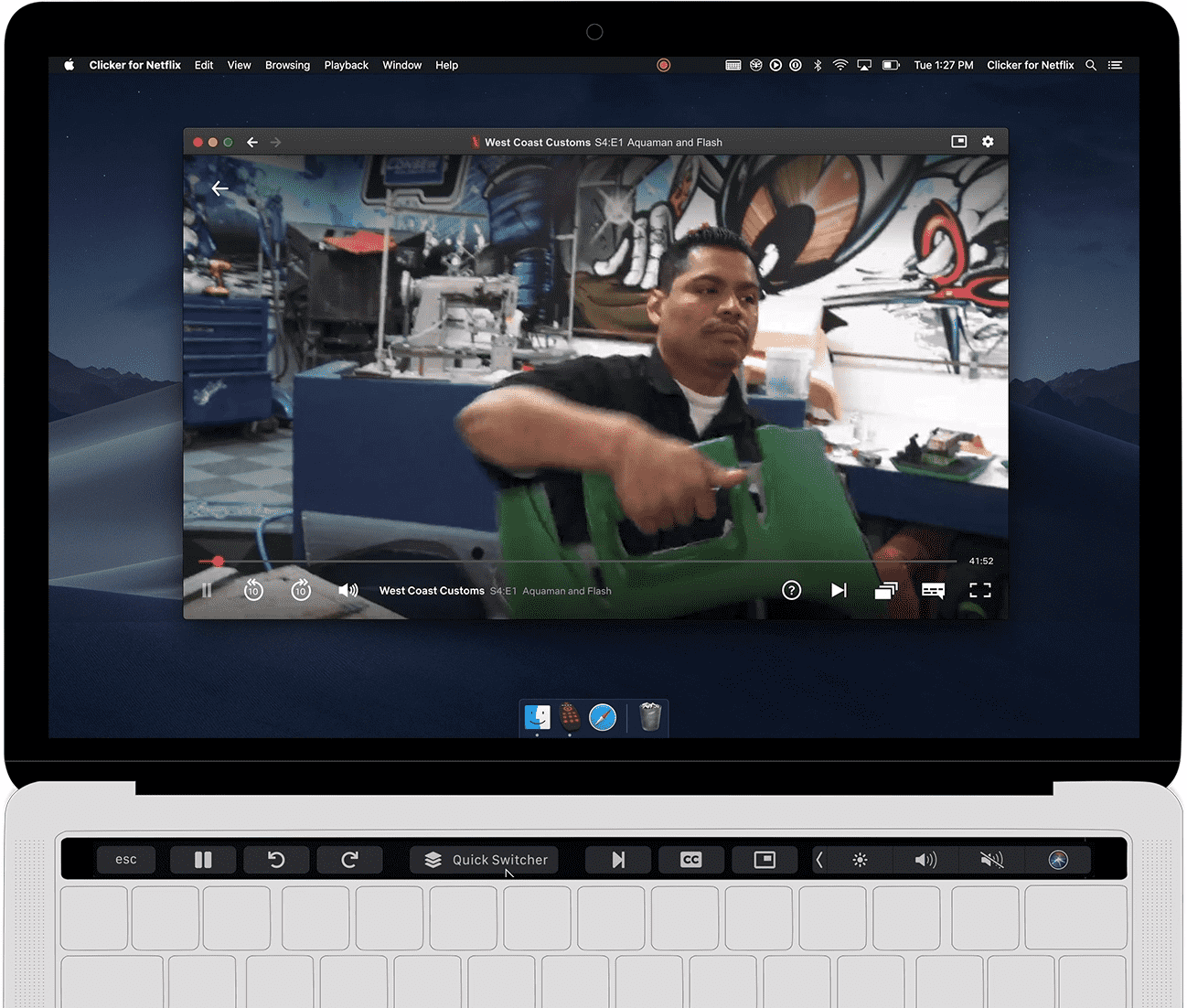
Task: Tap pause on the Touch Bar
Action: click(x=203, y=860)
